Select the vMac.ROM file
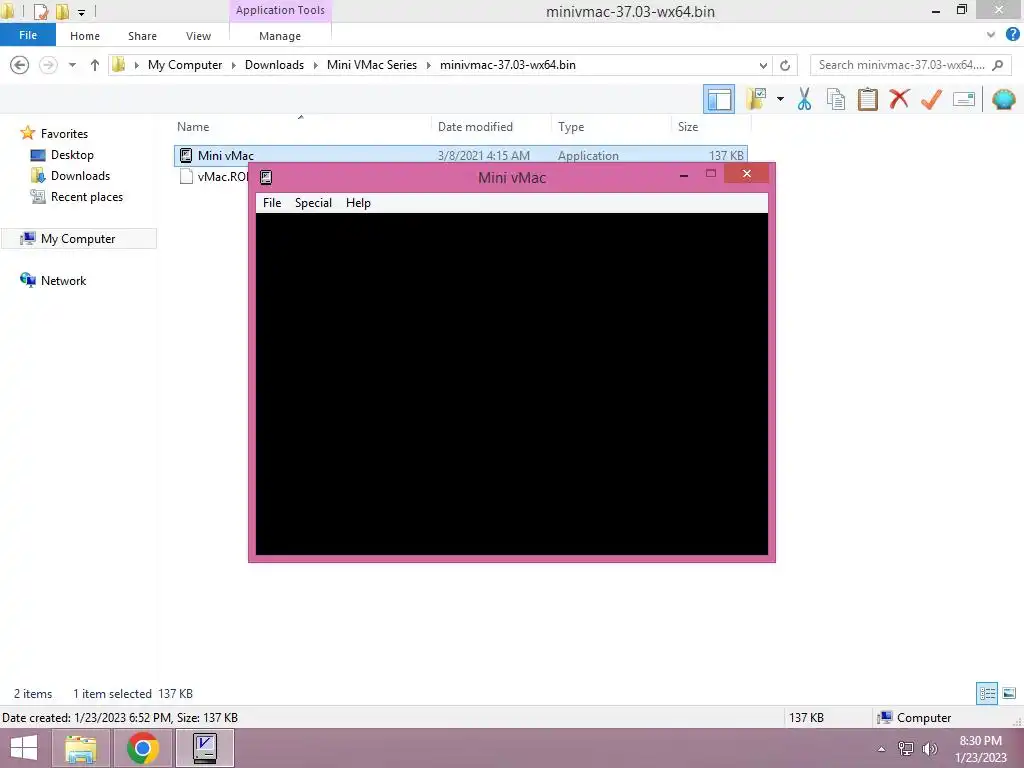Viewport: 1024px width, 768px height. point(215,176)
